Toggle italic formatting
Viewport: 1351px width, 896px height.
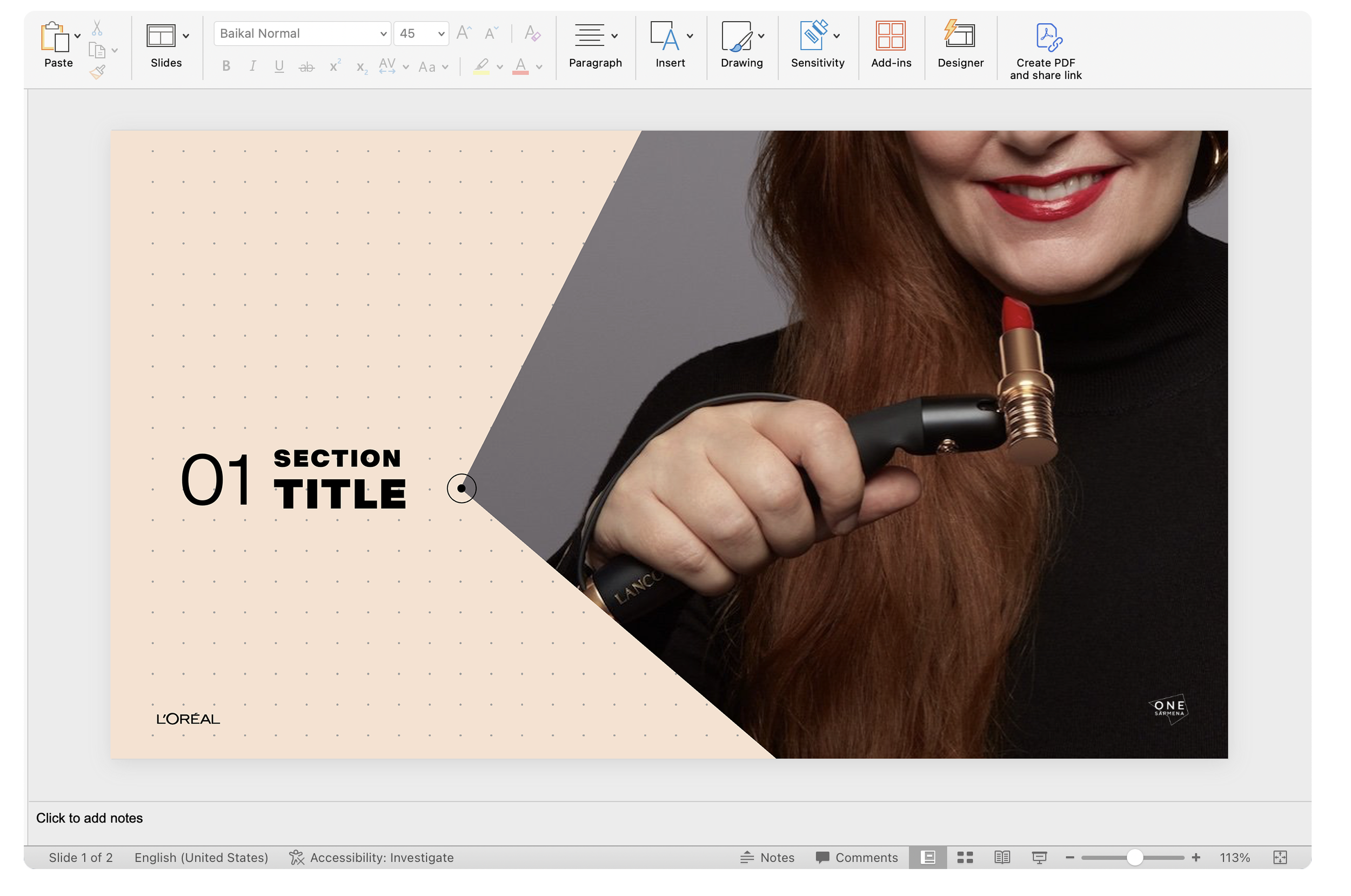click(x=252, y=66)
